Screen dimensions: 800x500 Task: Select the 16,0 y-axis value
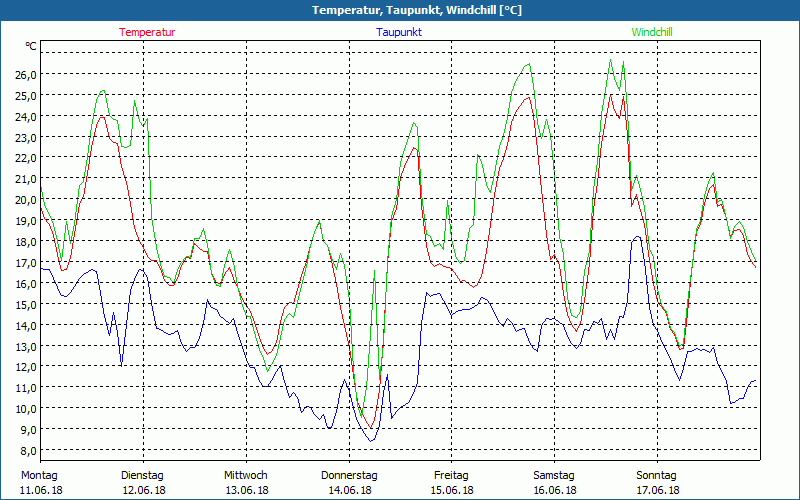tap(26, 283)
